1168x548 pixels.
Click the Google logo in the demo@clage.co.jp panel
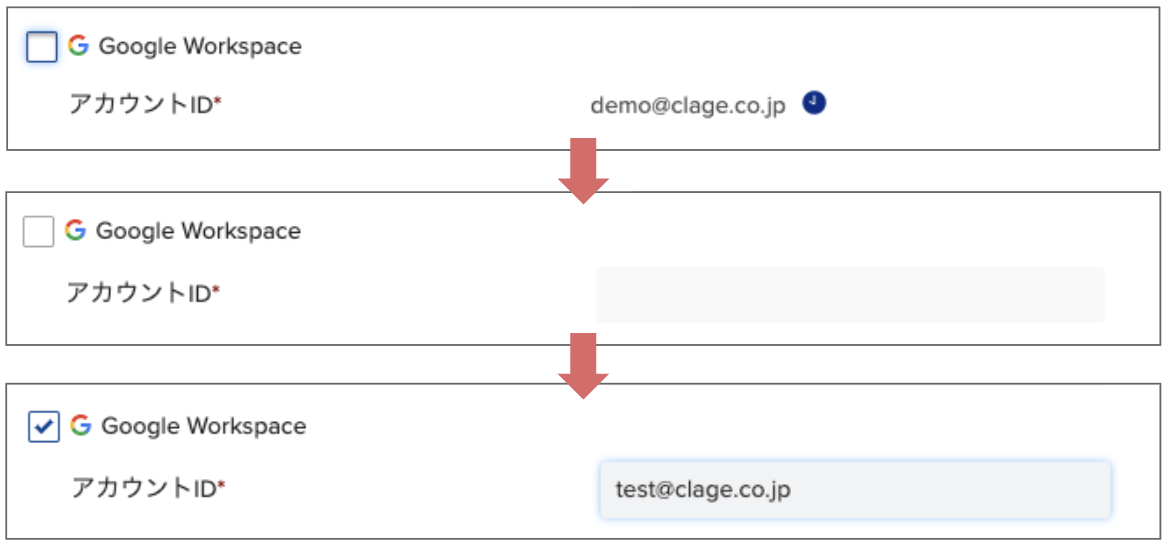78,46
